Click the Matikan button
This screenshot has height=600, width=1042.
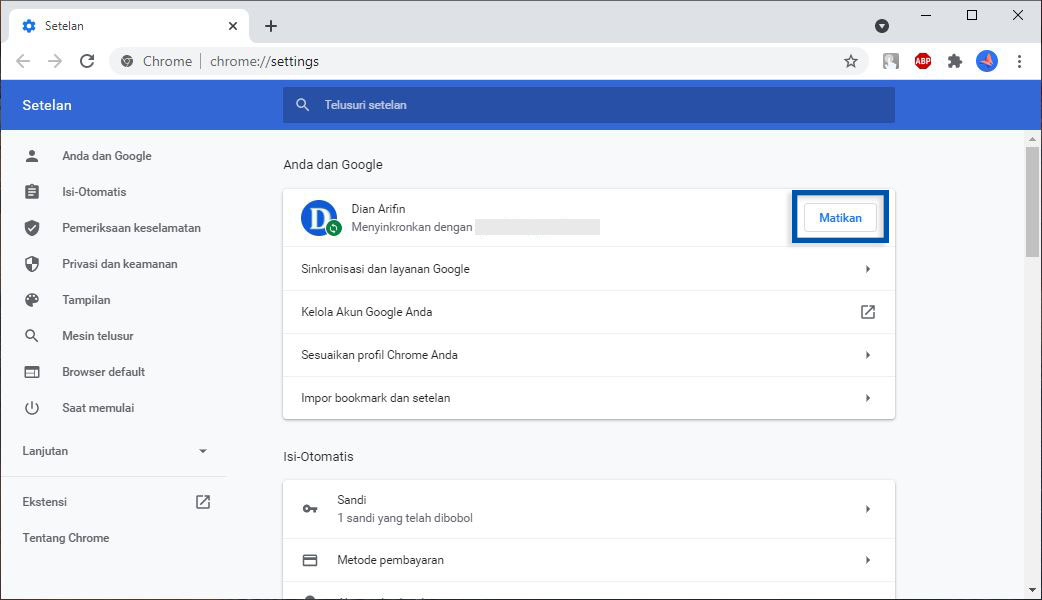click(839, 217)
